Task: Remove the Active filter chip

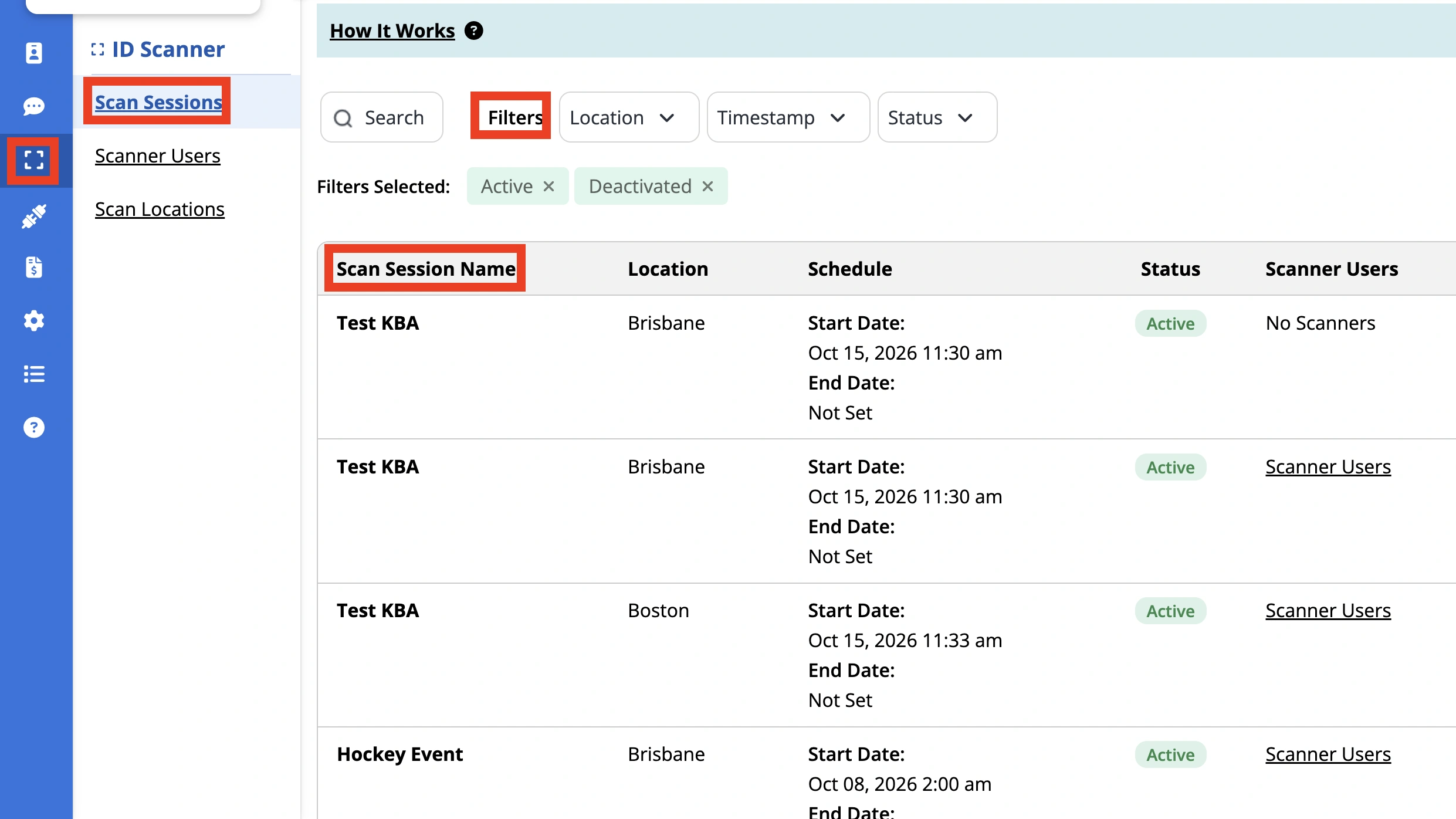Action: (x=549, y=187)
